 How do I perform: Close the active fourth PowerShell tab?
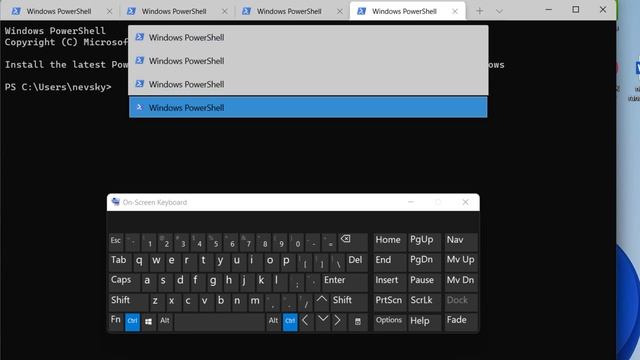(x=455, y=11)
